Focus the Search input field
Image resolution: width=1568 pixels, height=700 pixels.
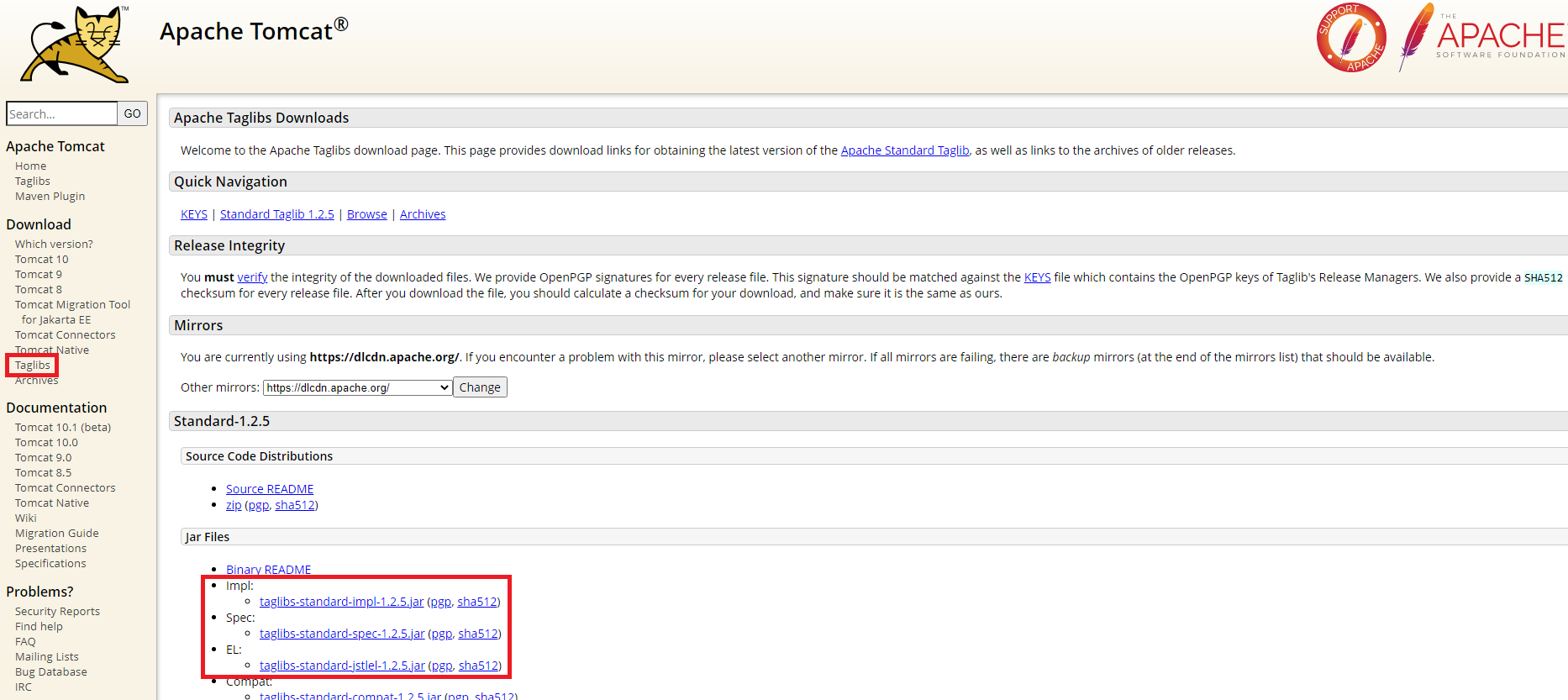click(61, 113)
